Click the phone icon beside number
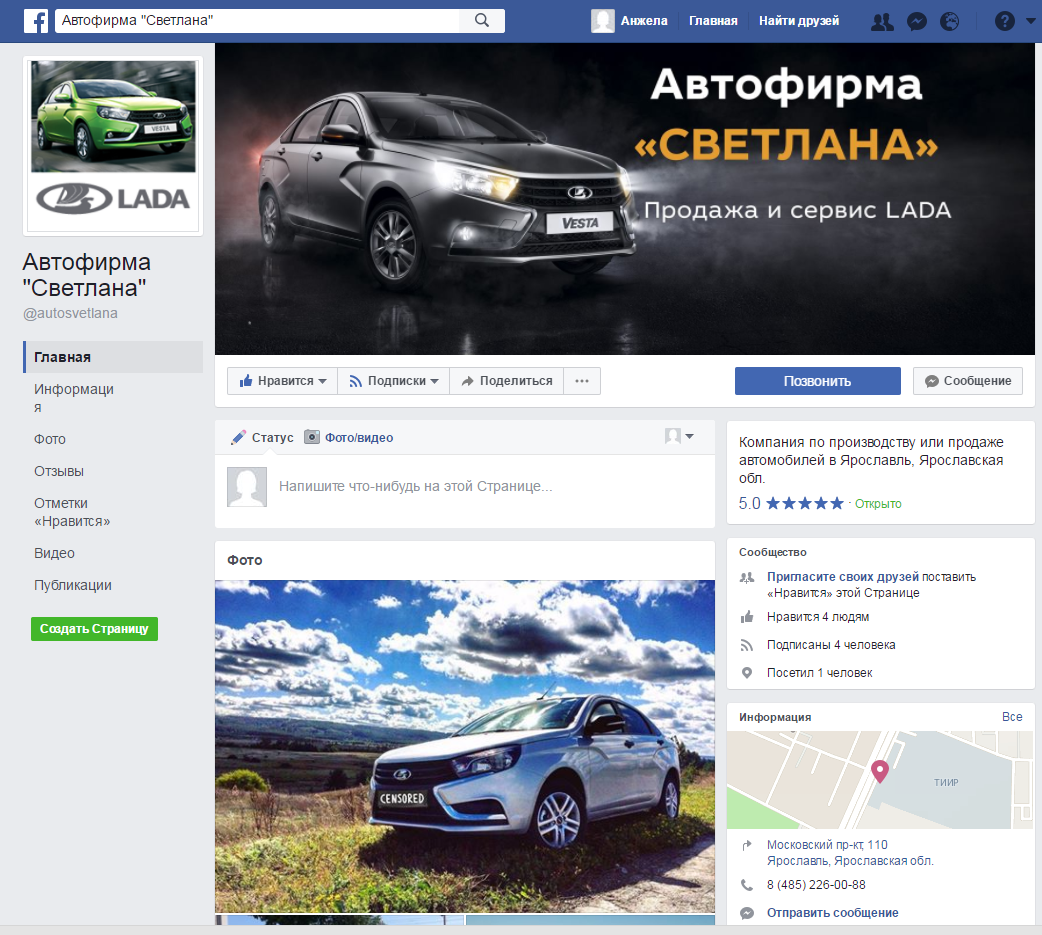This screenshot has height=935, width=1042. (747, 885)
